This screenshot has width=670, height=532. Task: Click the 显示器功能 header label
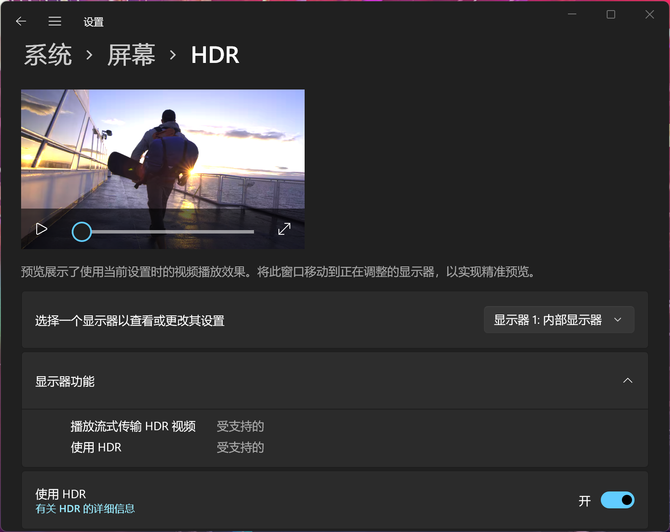click(65, 381)
